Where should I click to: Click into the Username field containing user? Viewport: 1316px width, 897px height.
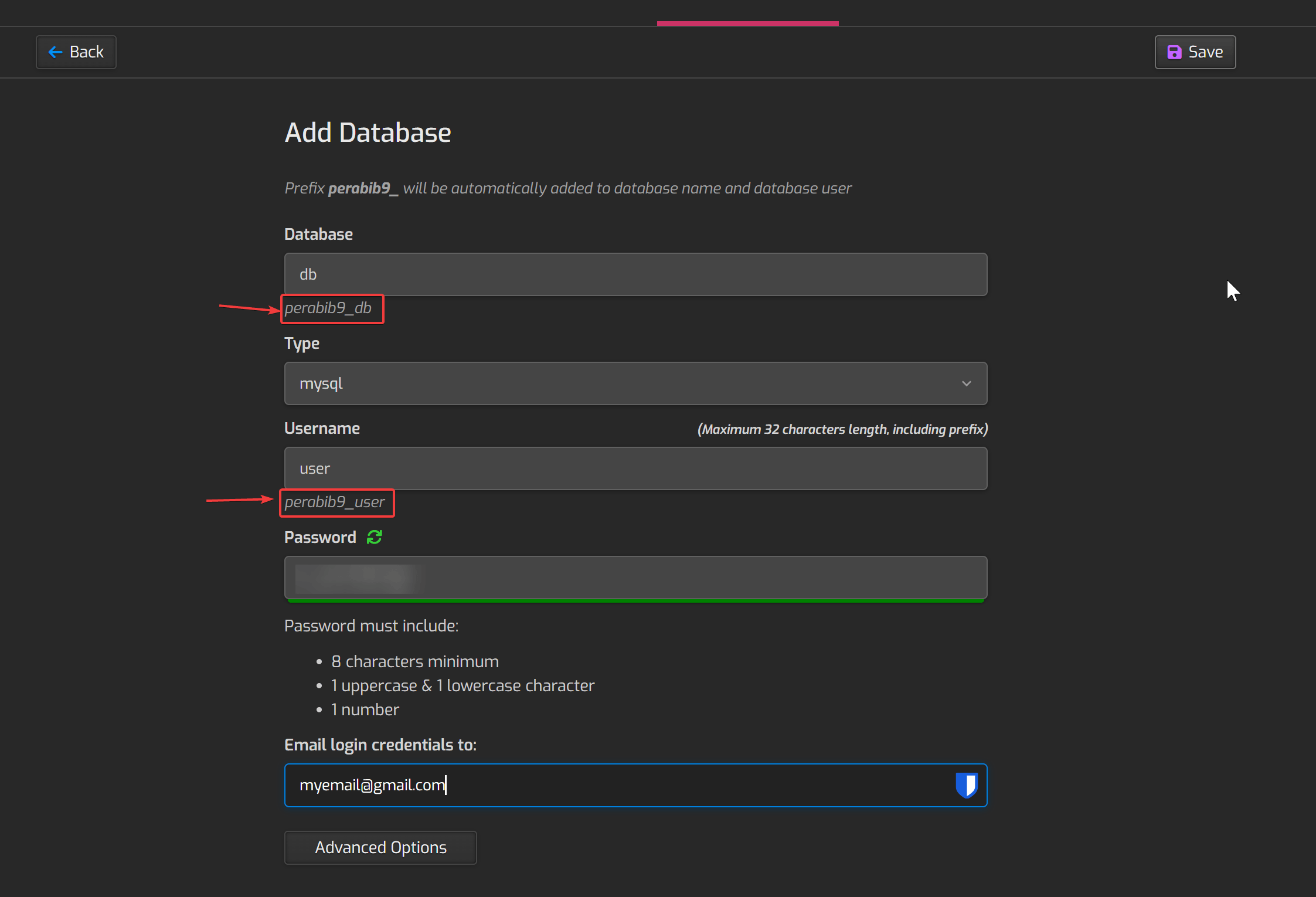(x=635, y=468)
